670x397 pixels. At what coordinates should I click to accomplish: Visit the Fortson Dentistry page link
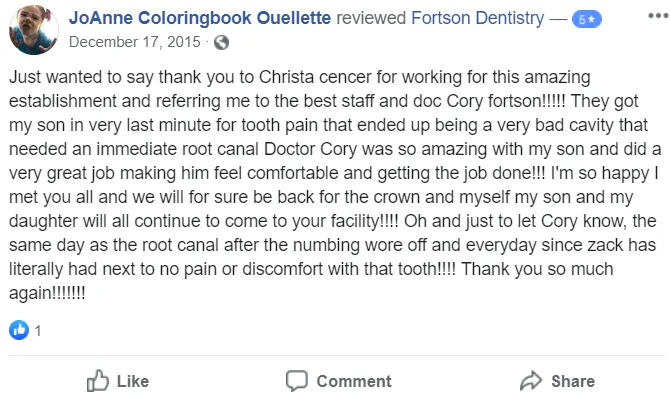click(x=478, y=18)
